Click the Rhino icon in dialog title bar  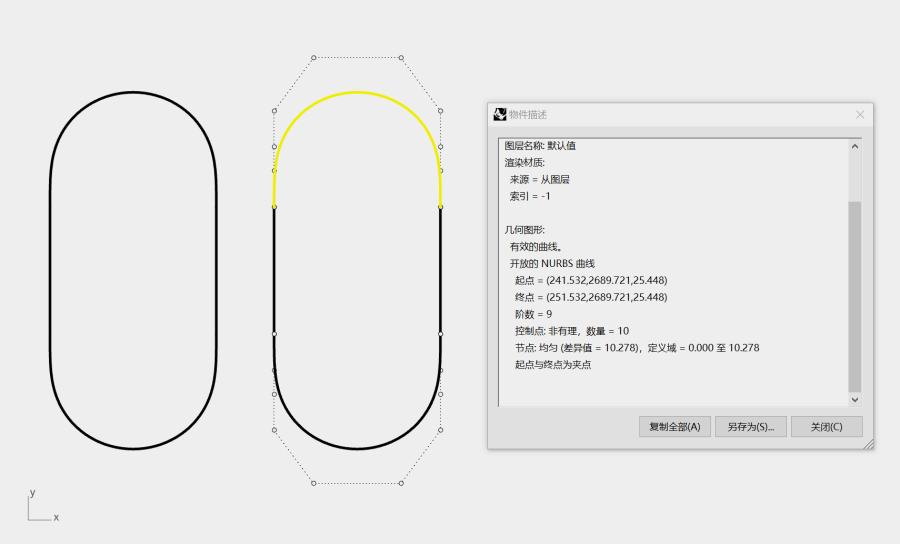click(x=500, y=115)
